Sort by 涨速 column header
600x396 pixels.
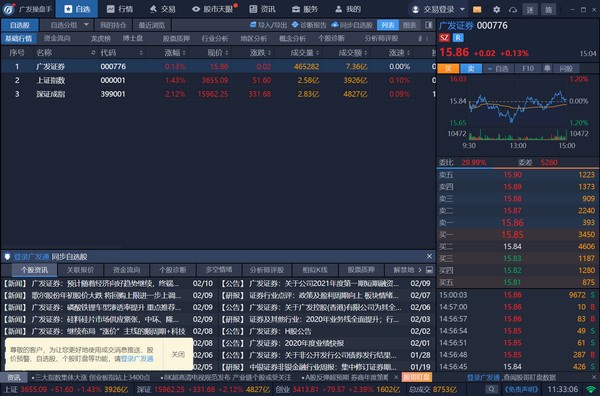pyautogui.click(x=399, y=53)
